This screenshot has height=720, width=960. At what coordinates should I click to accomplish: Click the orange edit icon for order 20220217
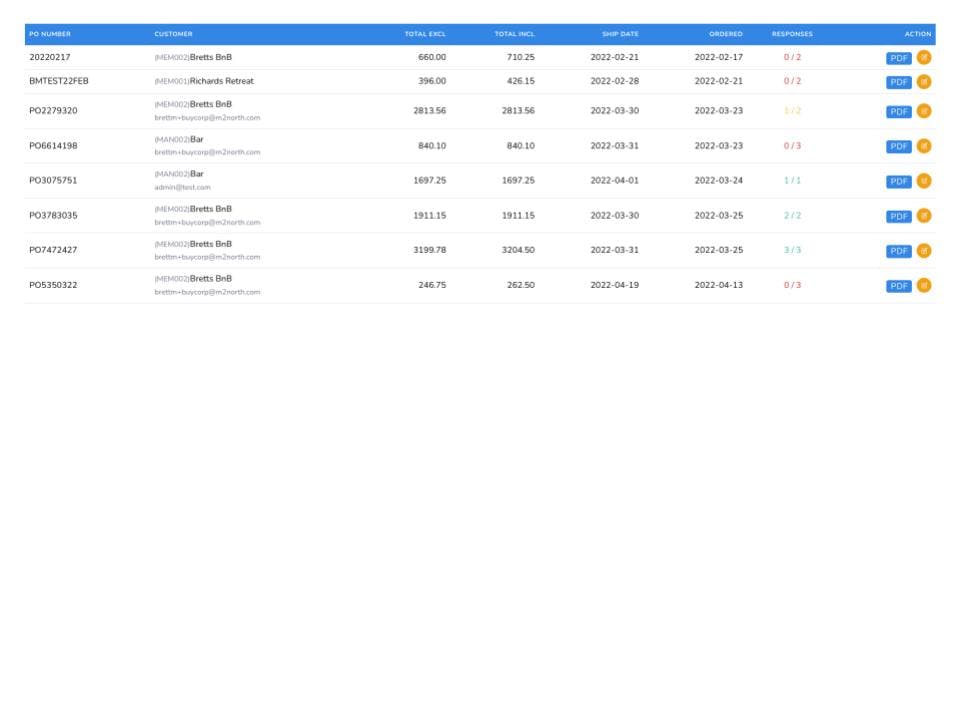[924, 58]
